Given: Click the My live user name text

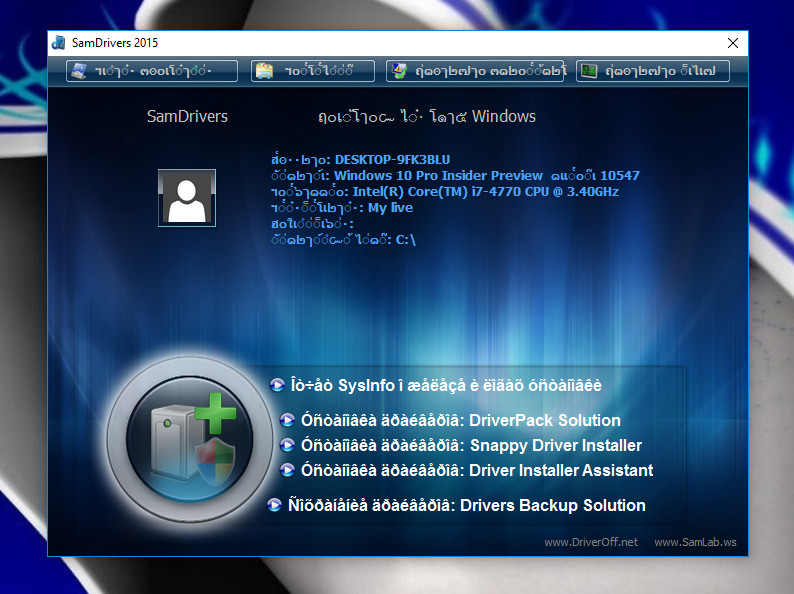Looking at the screenshot, I should click(x=390, y=208).
